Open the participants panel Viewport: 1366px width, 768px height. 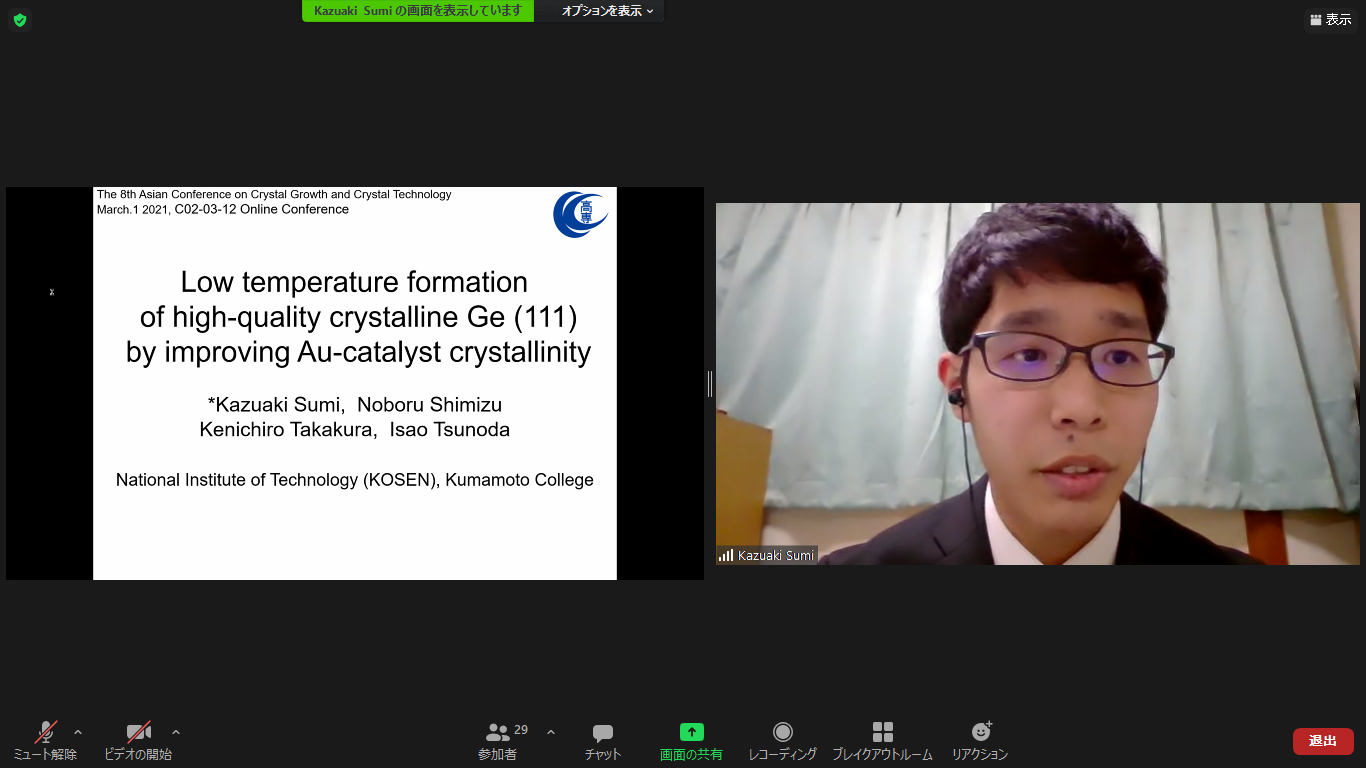pyautogui.click(x=498, y=740)
